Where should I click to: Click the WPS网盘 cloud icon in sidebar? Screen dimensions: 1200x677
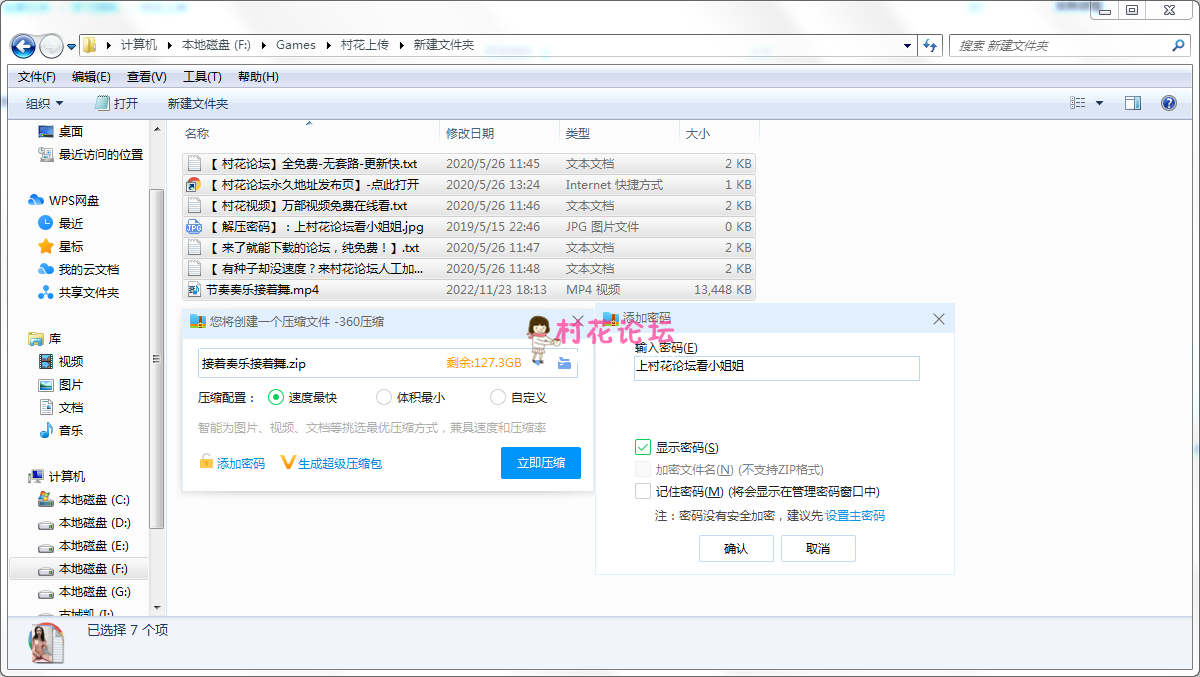point(37,201)
